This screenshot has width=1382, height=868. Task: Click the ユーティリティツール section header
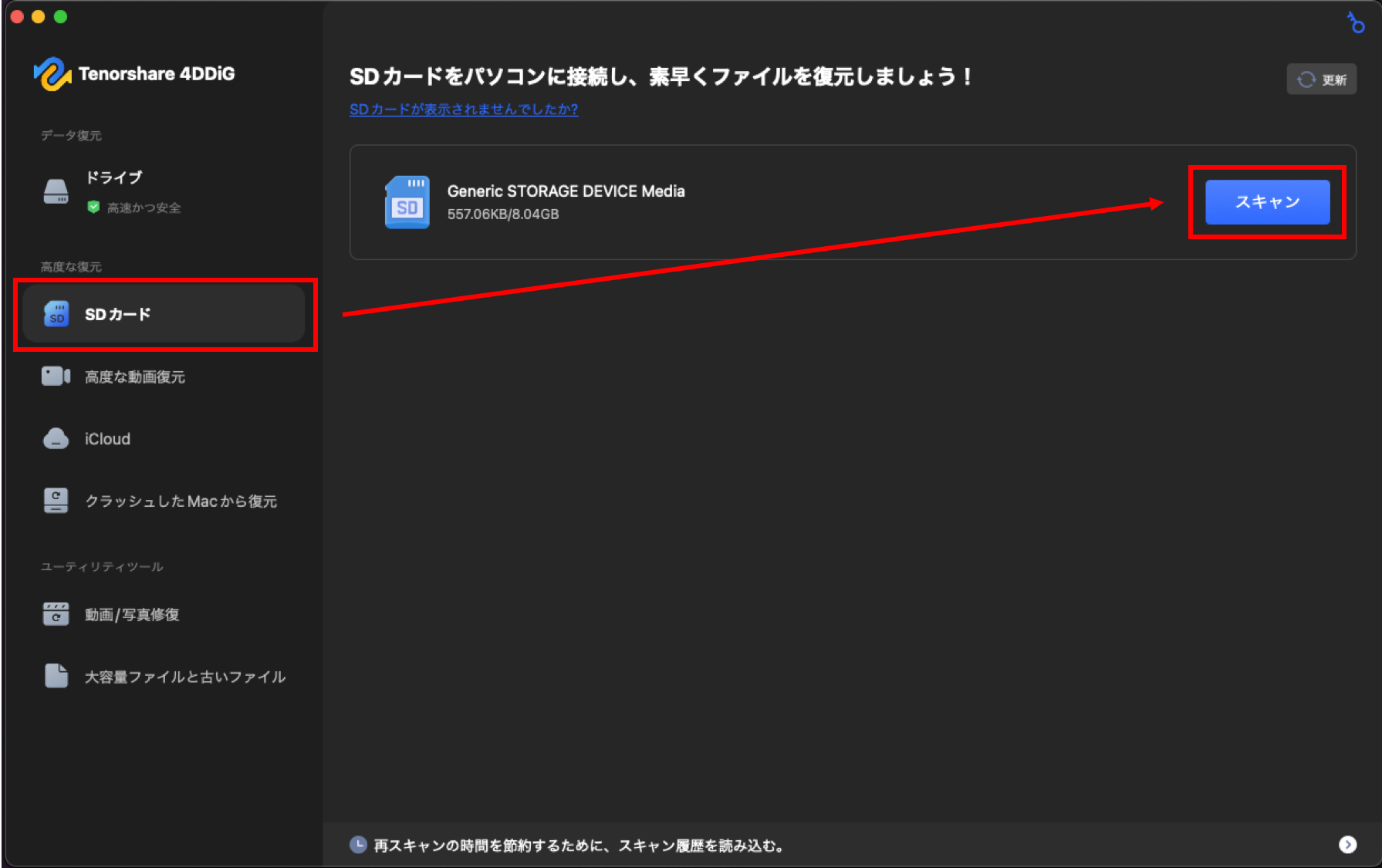pyautogui.click(x=102, y=567)
